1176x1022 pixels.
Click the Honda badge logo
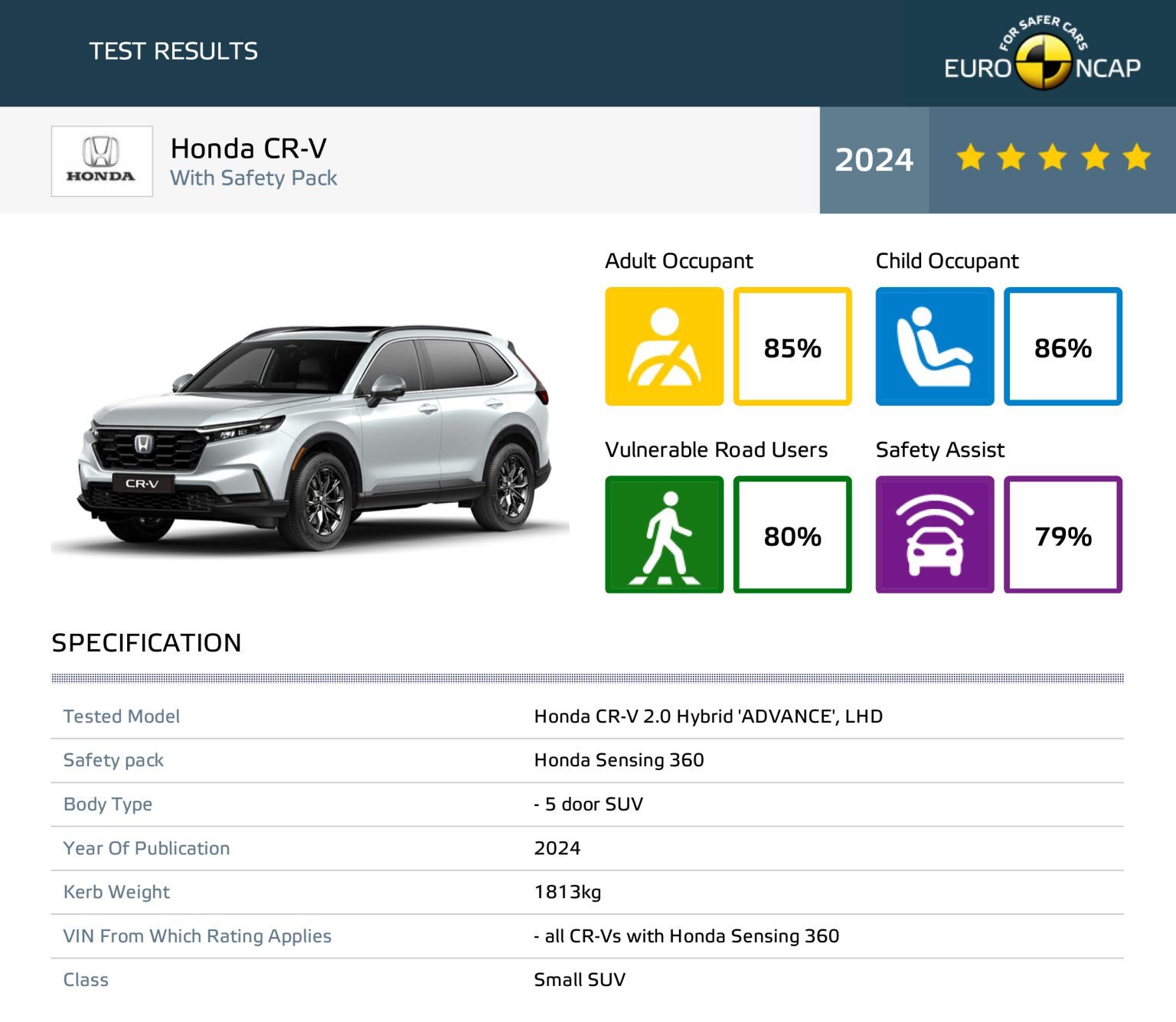click(x=102, y=160)
